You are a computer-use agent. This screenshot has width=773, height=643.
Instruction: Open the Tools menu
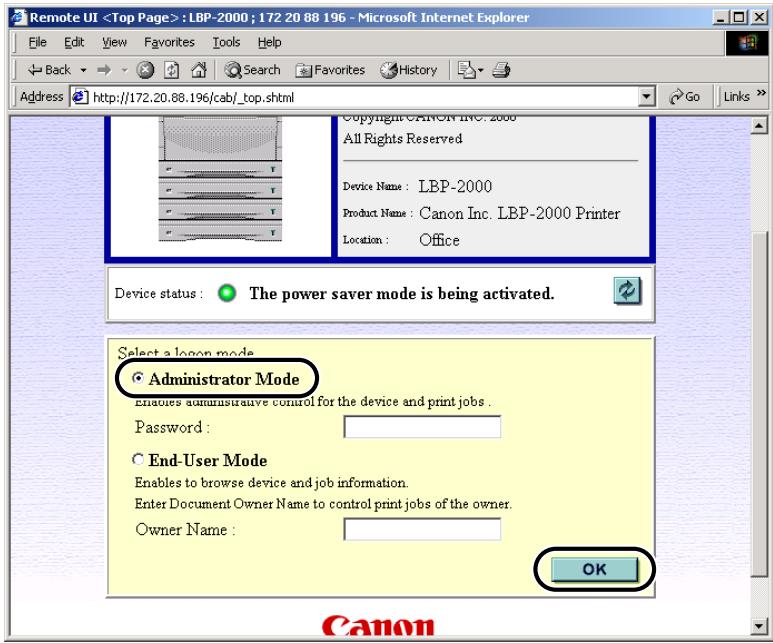226,42
